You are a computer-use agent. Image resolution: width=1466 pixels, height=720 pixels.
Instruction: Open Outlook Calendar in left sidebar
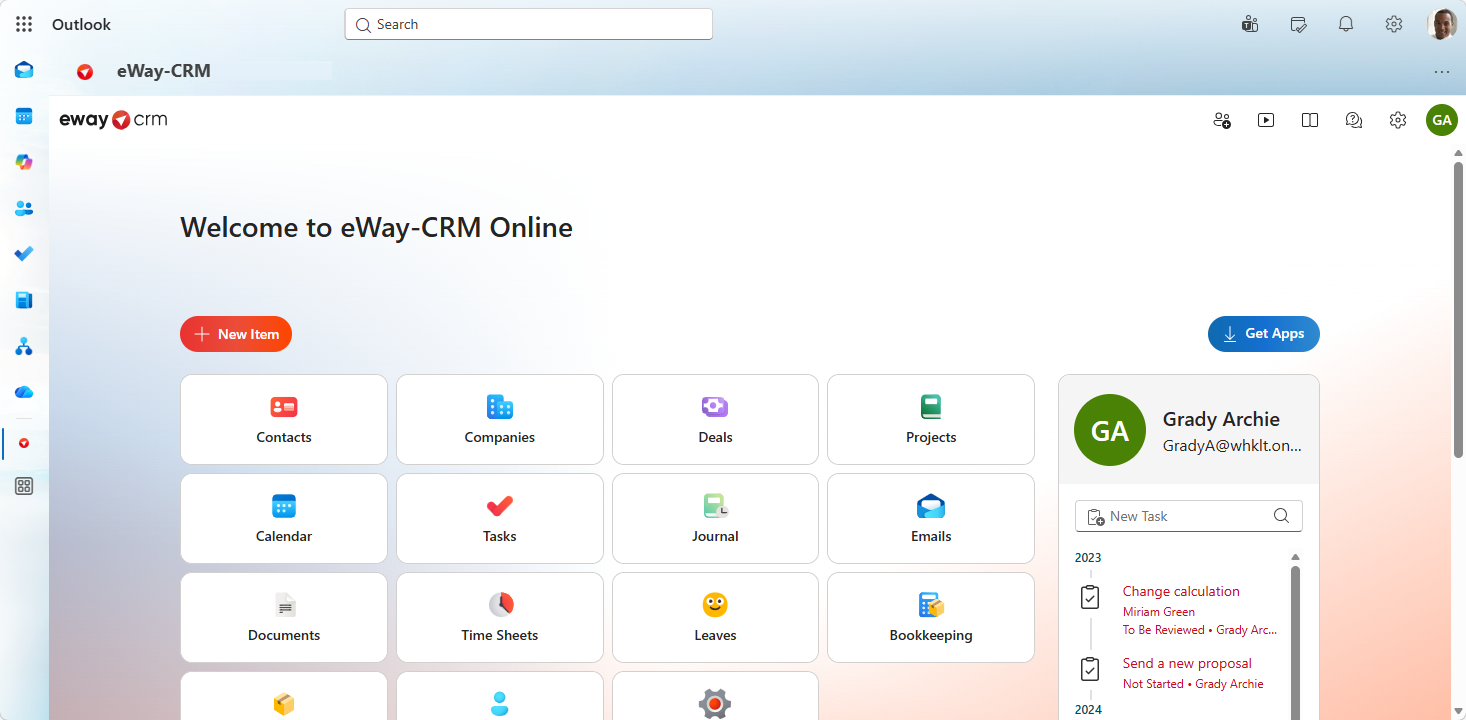(x=24, y=116)
